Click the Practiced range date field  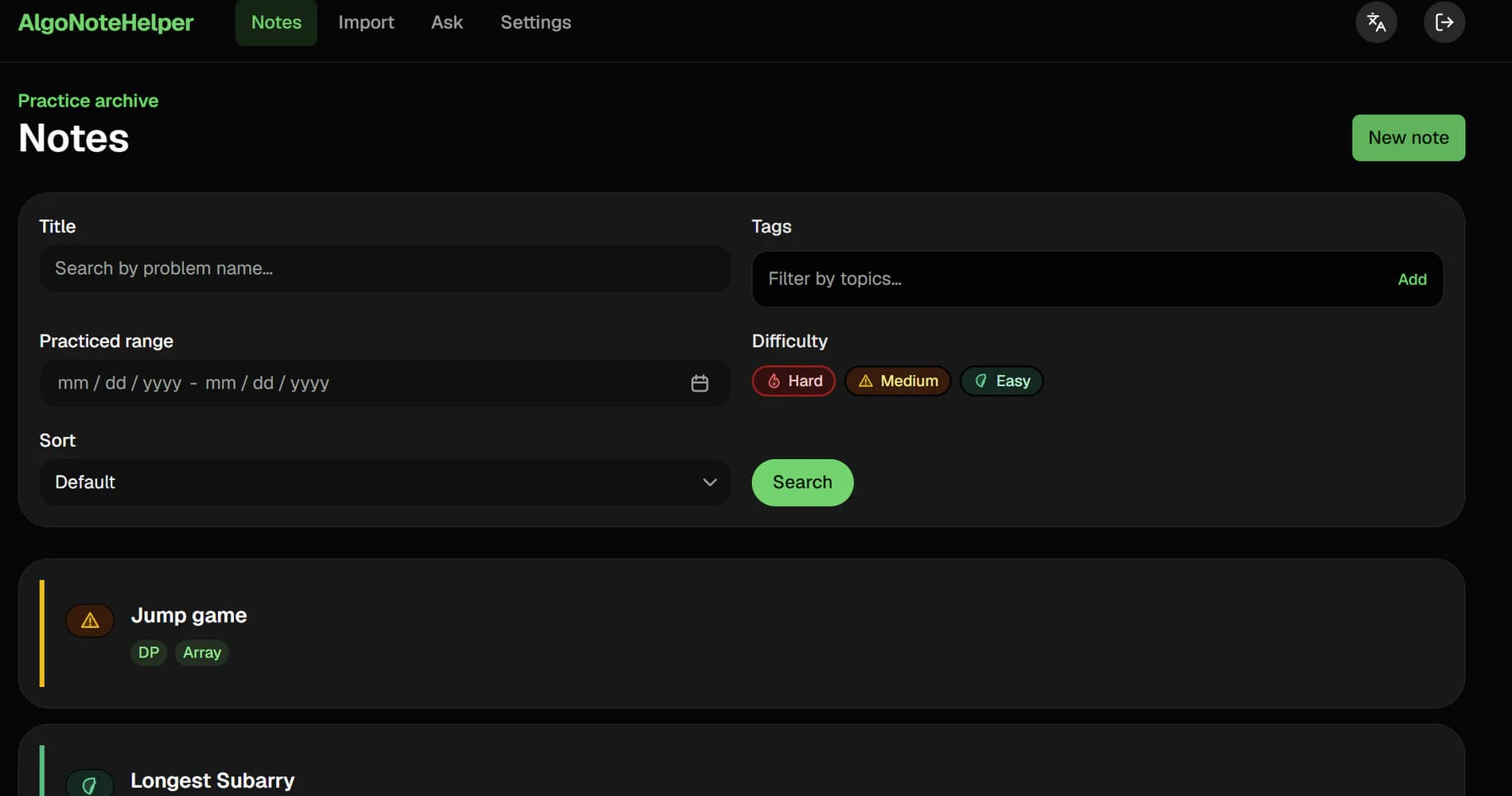pyautogui.click(x=385, y=384)
